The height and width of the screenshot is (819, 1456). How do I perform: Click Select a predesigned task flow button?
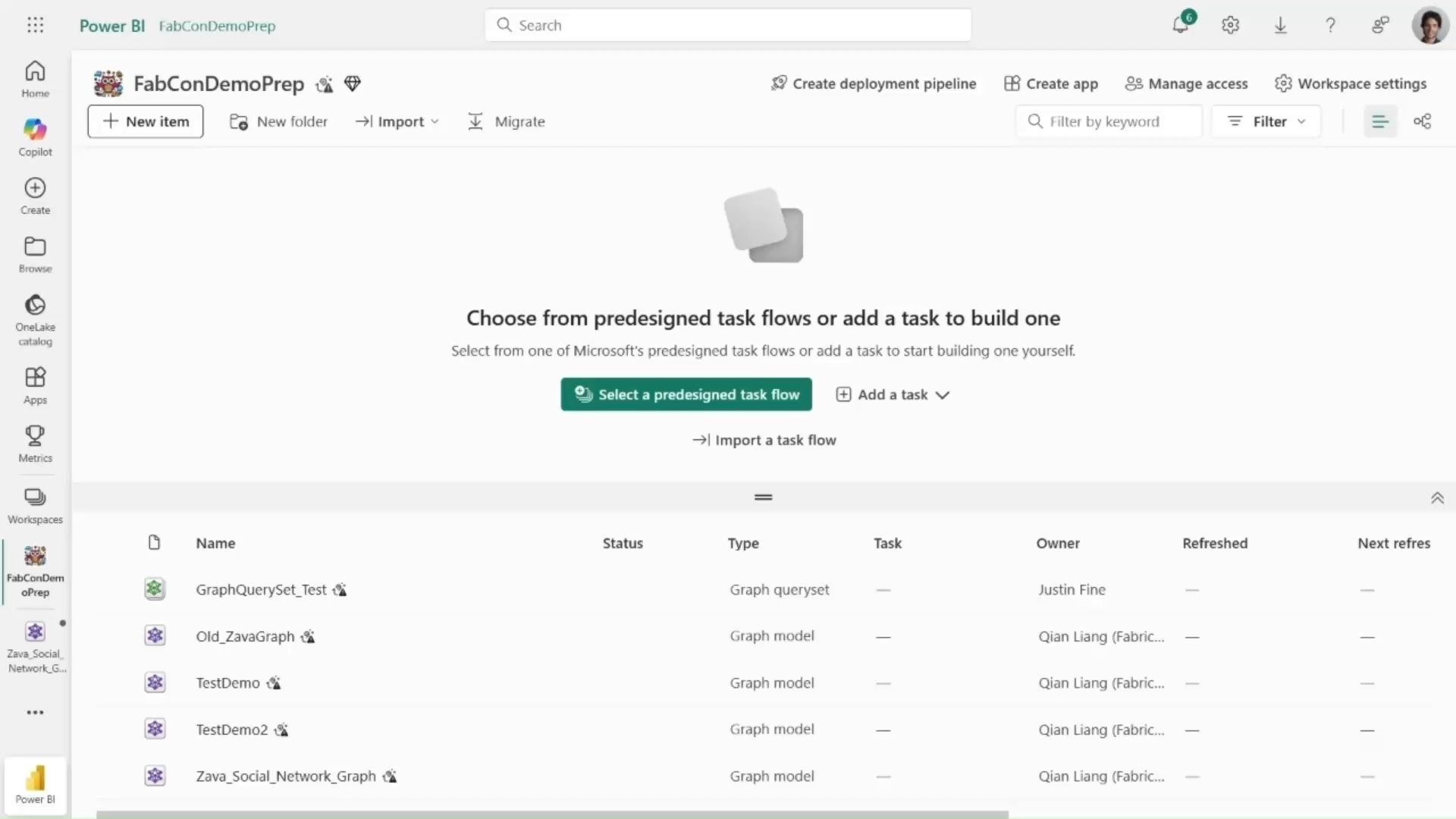click(x=686, y=394)
